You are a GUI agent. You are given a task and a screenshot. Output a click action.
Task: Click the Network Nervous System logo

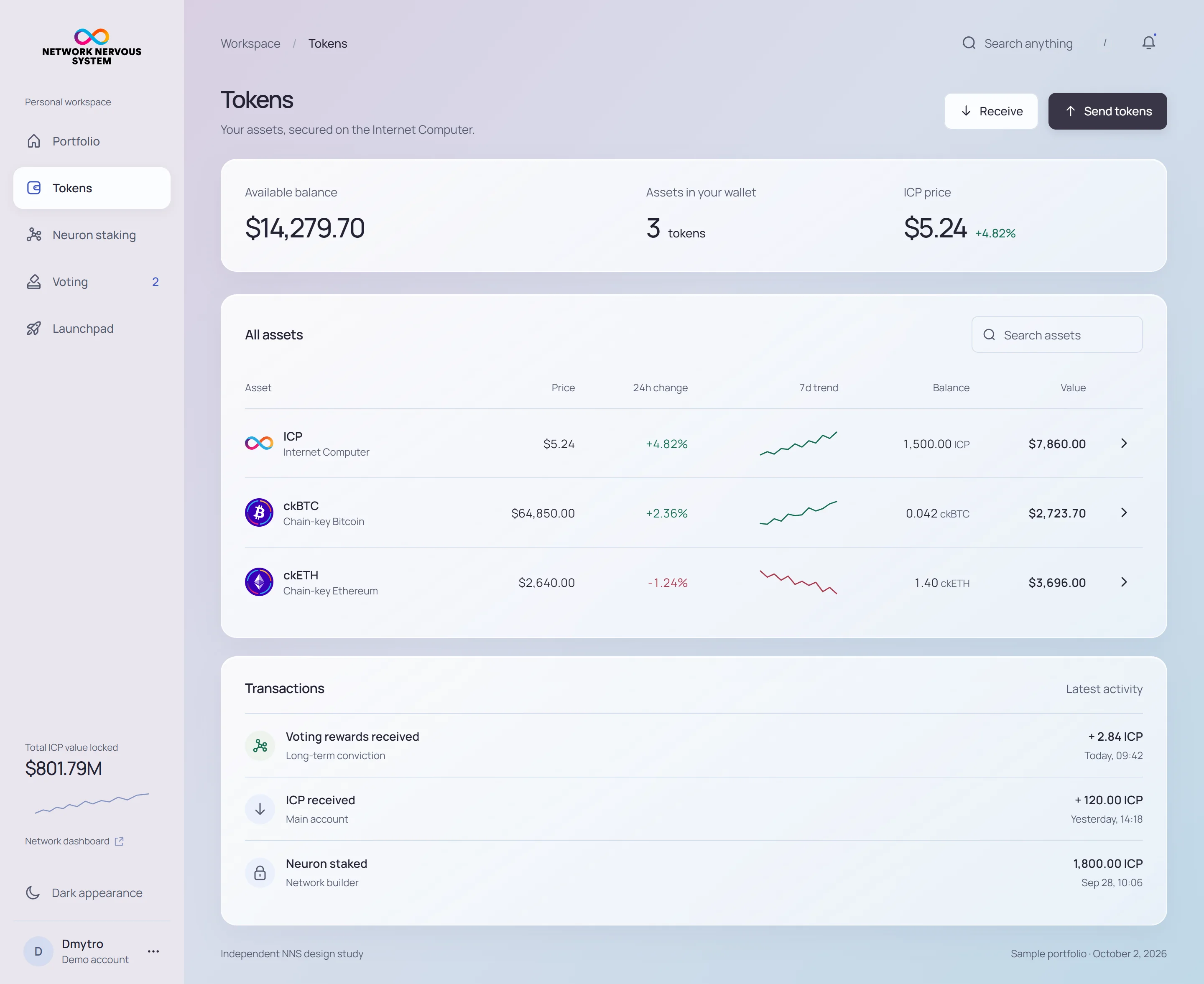point(92,46)
